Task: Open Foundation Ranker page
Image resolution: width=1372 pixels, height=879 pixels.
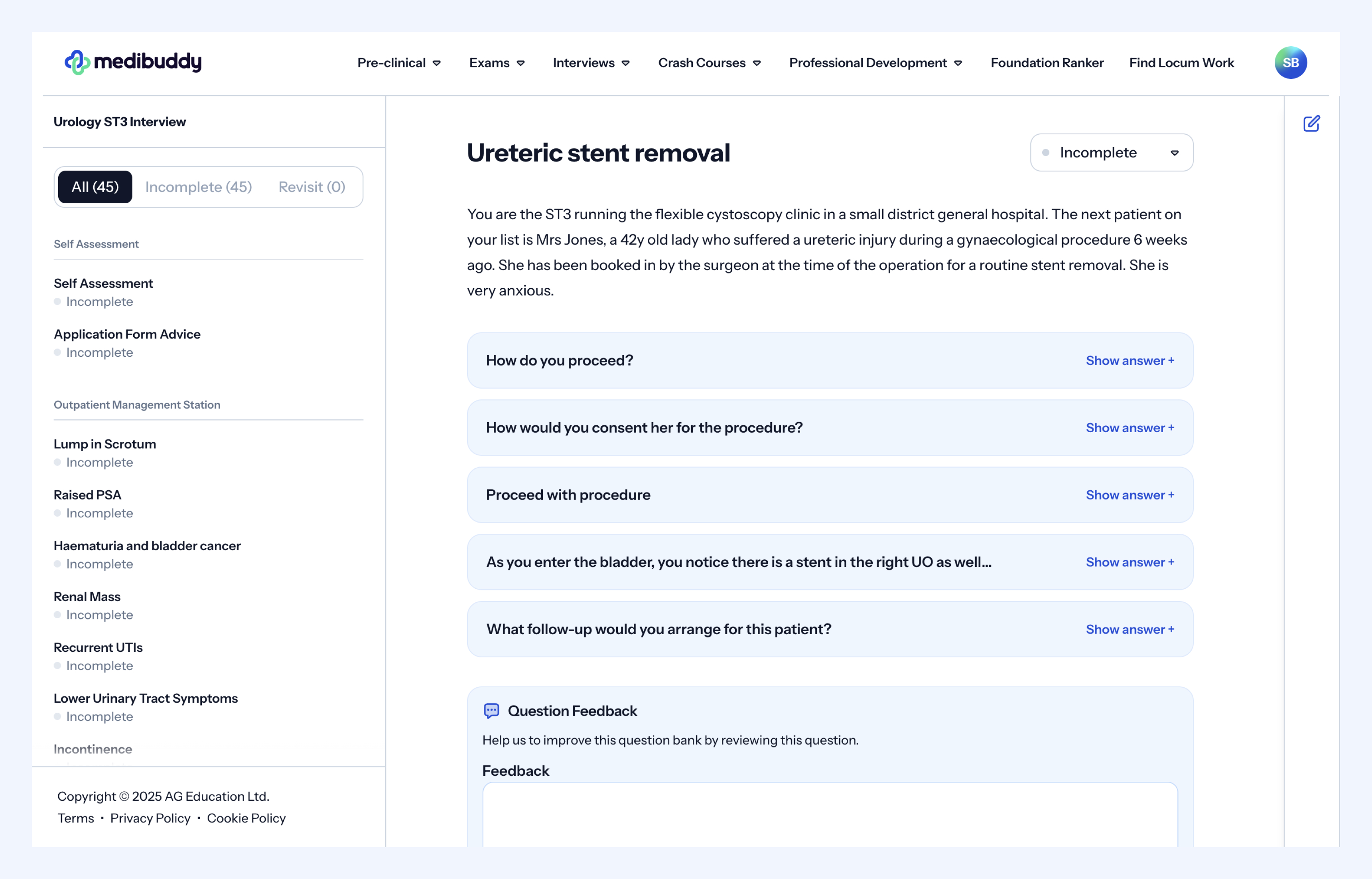Action: click(x=1047, y=63)
